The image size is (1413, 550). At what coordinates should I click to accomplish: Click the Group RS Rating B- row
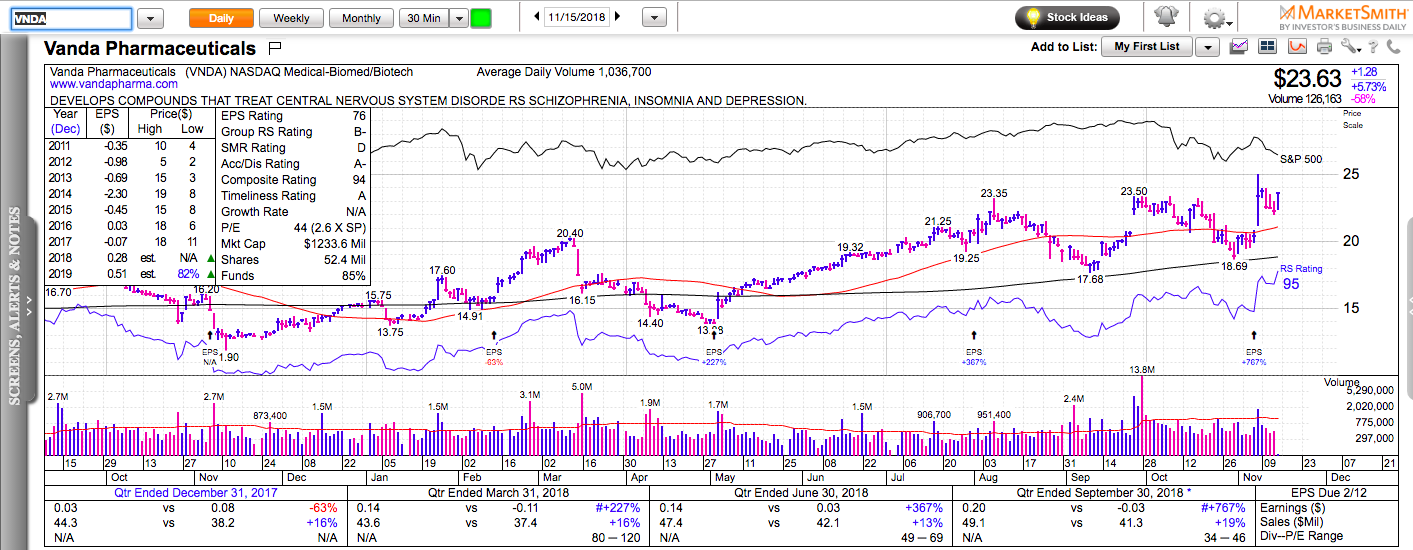click(294, 132)
